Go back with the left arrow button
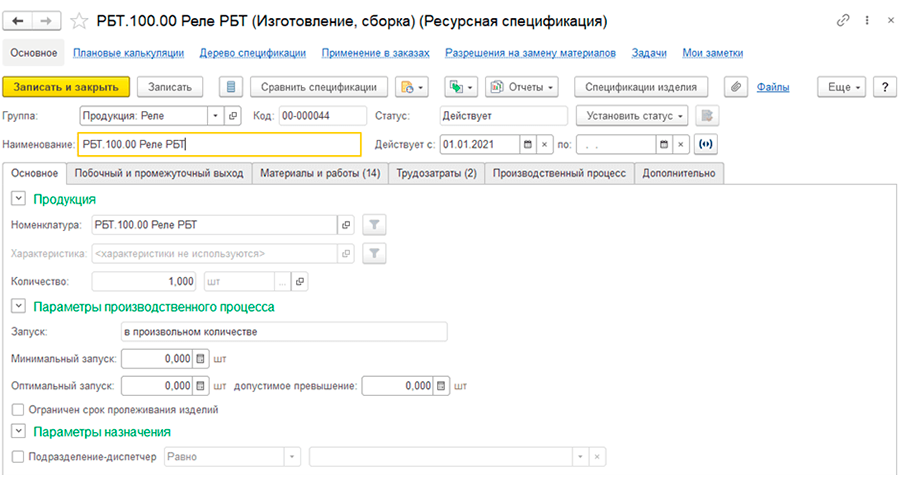 pos(18,21)
